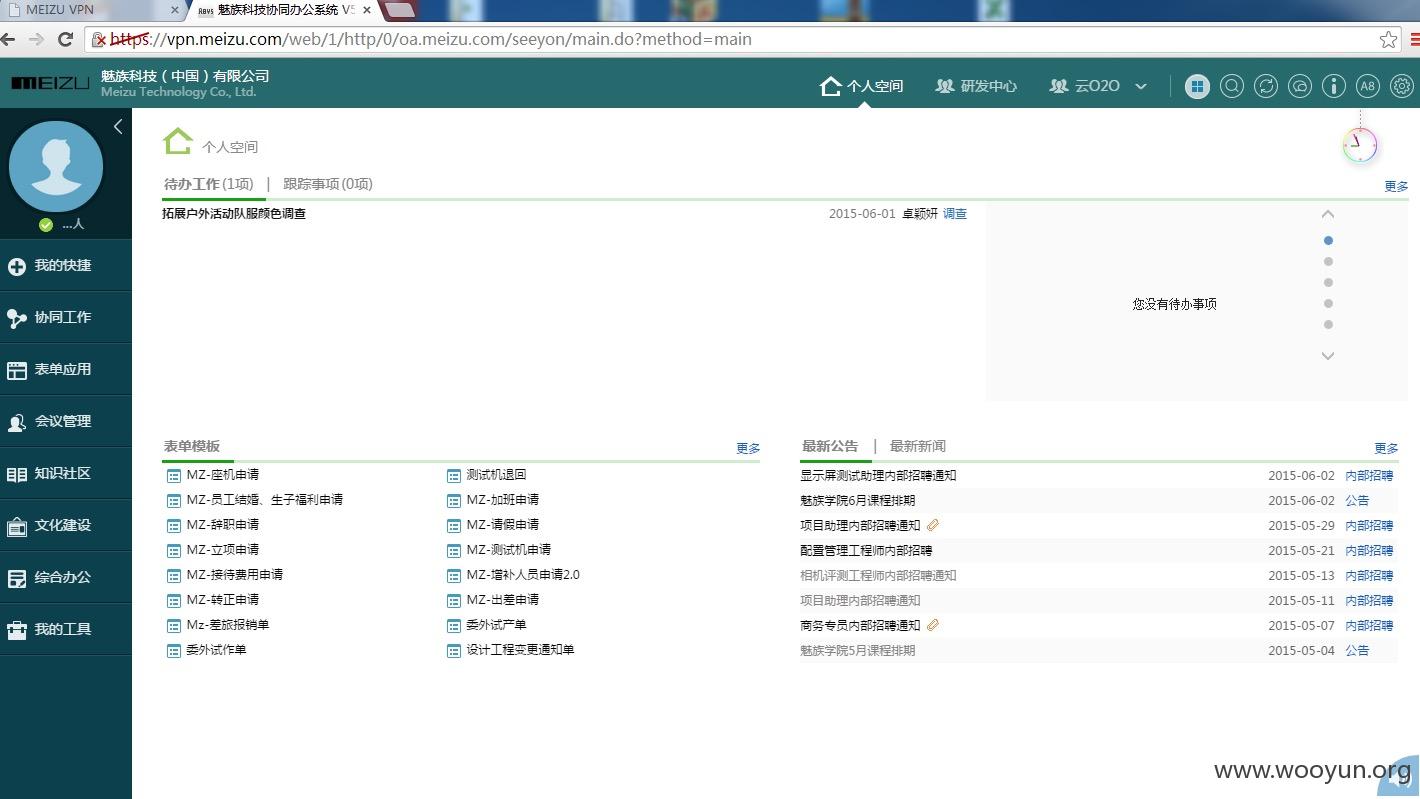Open 拓展户外活动队服颜色调查 item
Image resolution: width=1420 pixels, height=799 pixels.
[234, 213]
